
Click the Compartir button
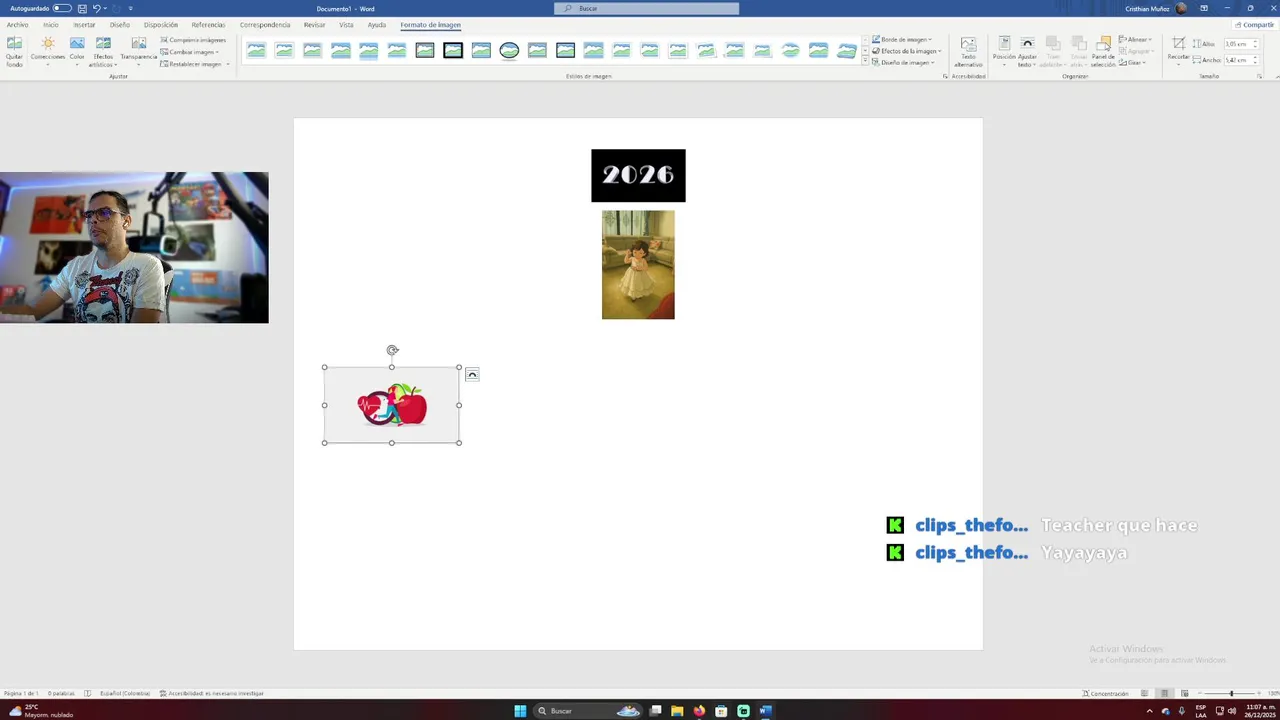click(1255, 25)
